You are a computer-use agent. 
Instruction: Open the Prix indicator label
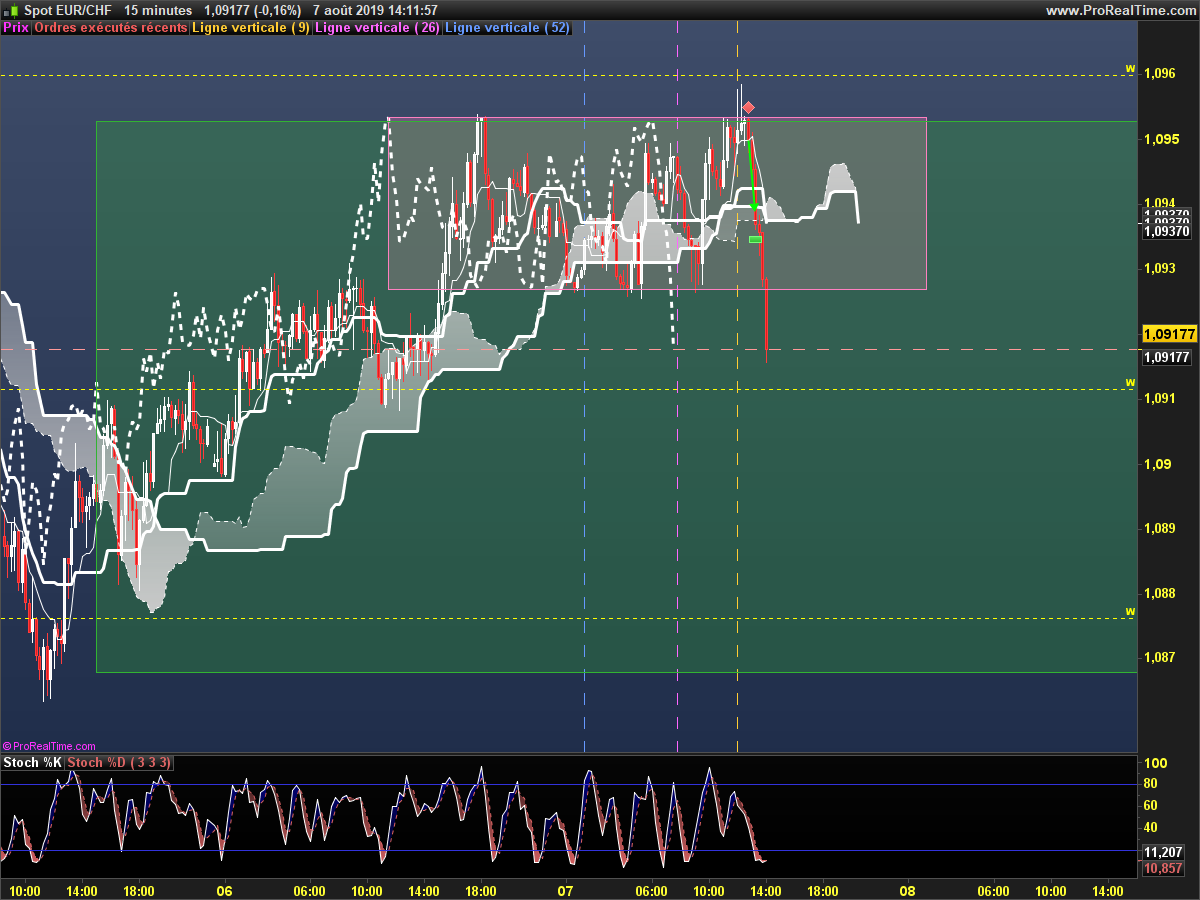pyautogui.click(x=16, y=28)
